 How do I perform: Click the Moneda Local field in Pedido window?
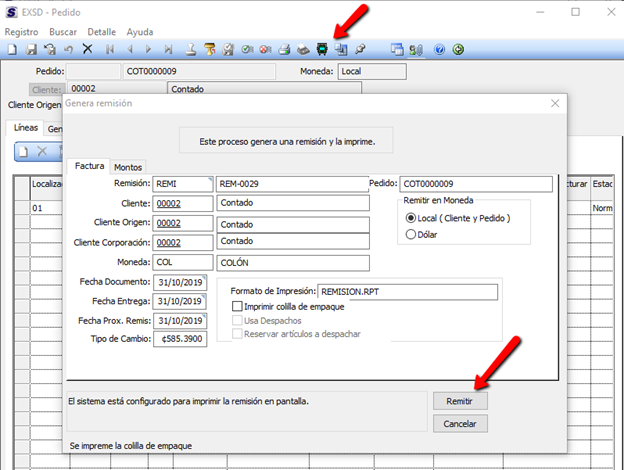[372, 72]
